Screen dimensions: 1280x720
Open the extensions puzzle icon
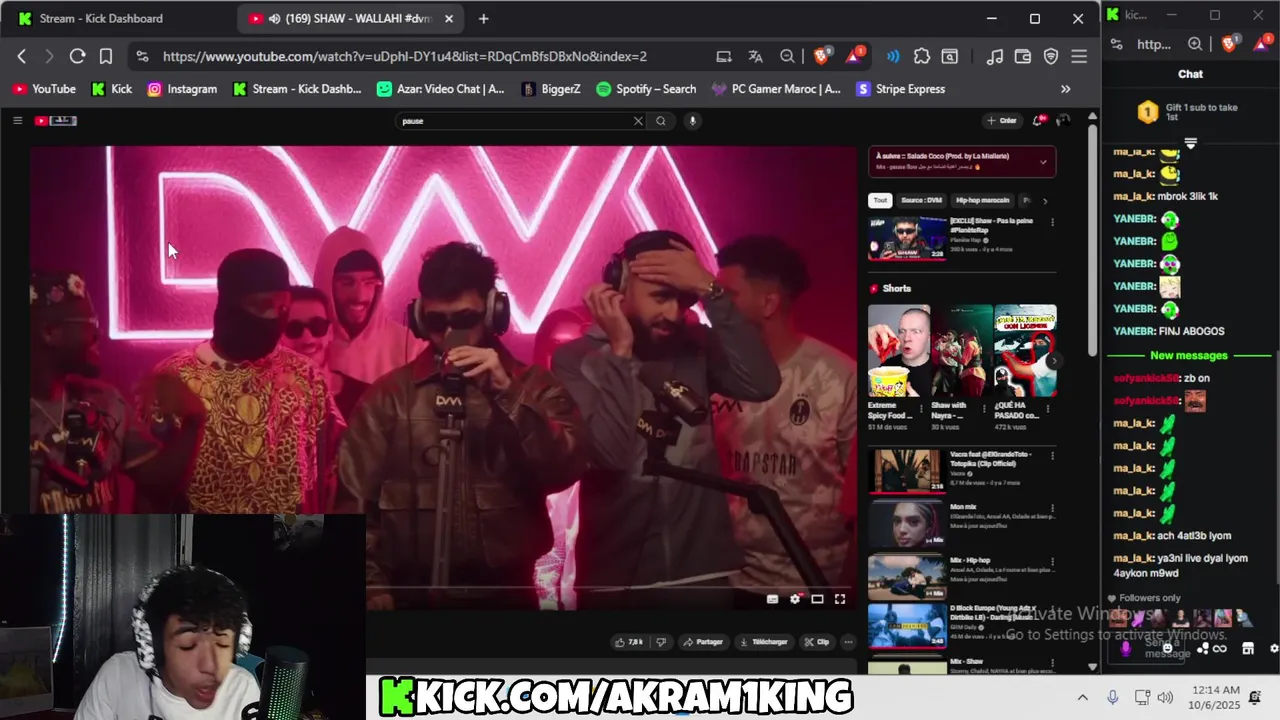pyautogui.click(x=922, y=56)
